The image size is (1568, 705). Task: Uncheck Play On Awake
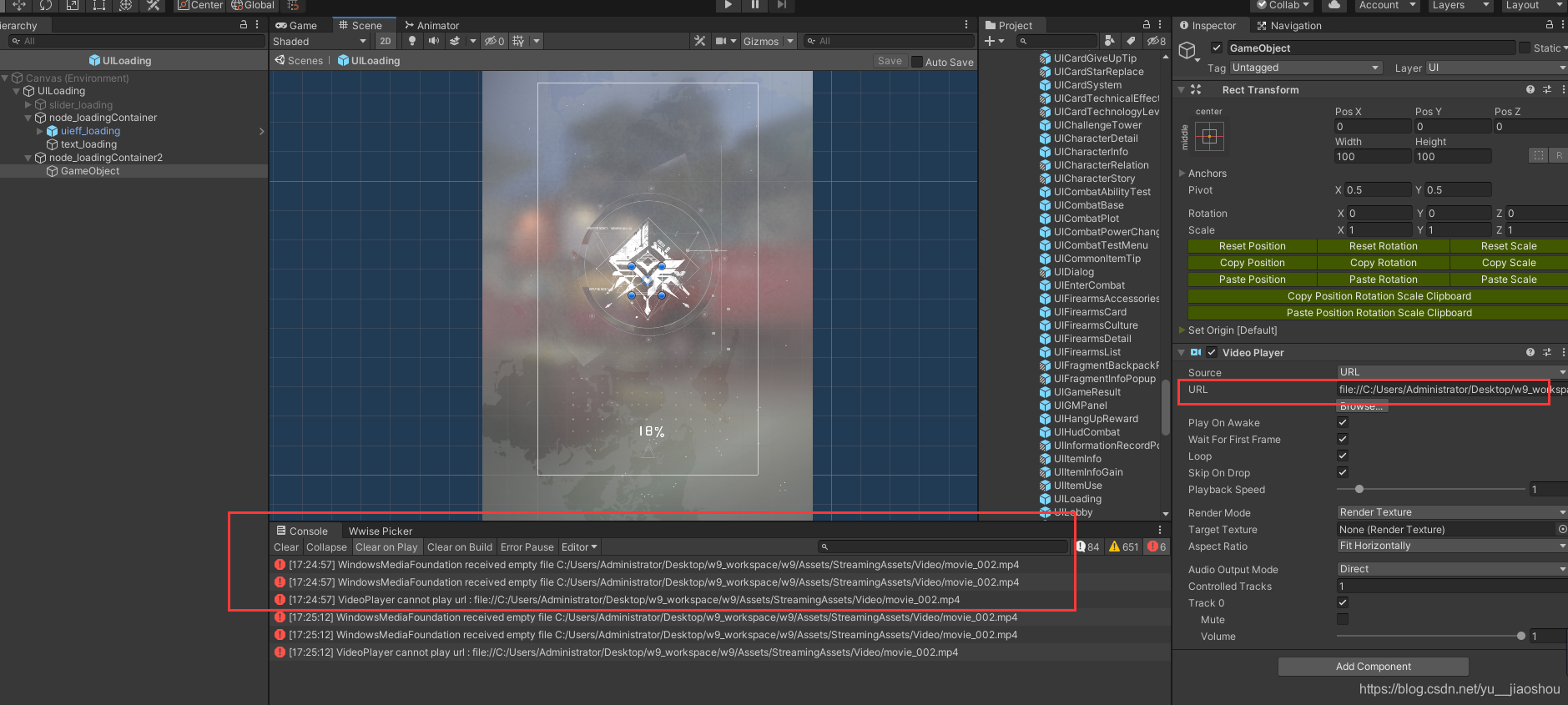(x=1343, y=422)
